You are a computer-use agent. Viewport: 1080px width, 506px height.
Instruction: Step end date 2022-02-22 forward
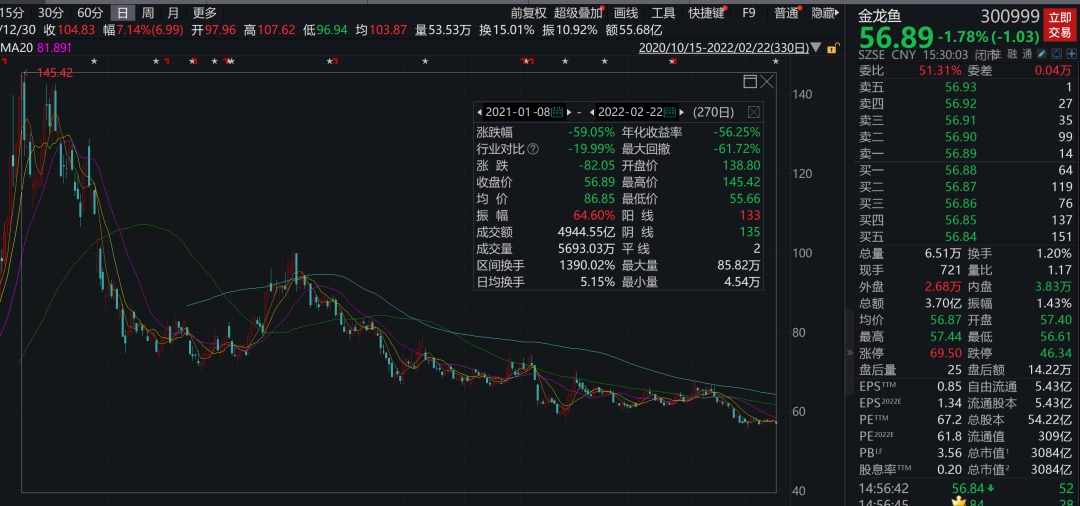pos(682,112)
